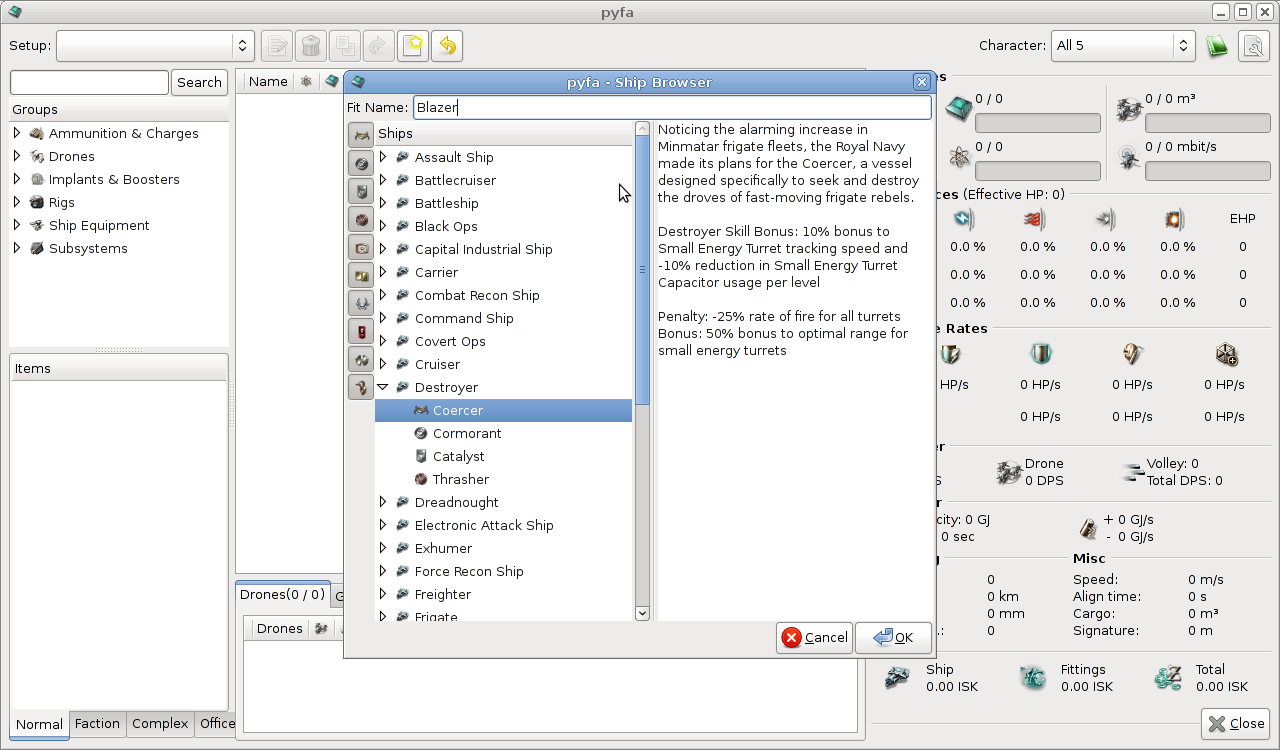Screen dimensions: 1280x750
Task: Click the Name column header
Action: click(268, 81)
